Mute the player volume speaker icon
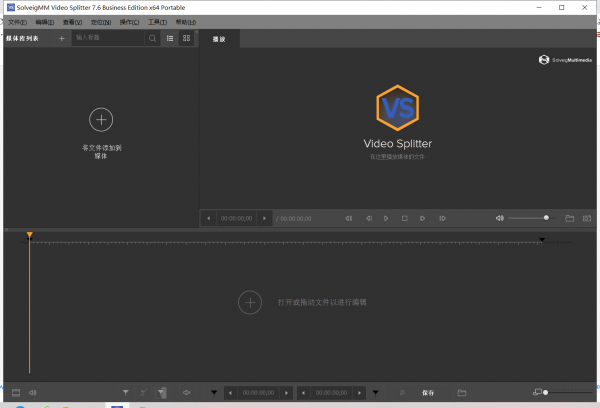600x408 pixels. pos(500,218)
